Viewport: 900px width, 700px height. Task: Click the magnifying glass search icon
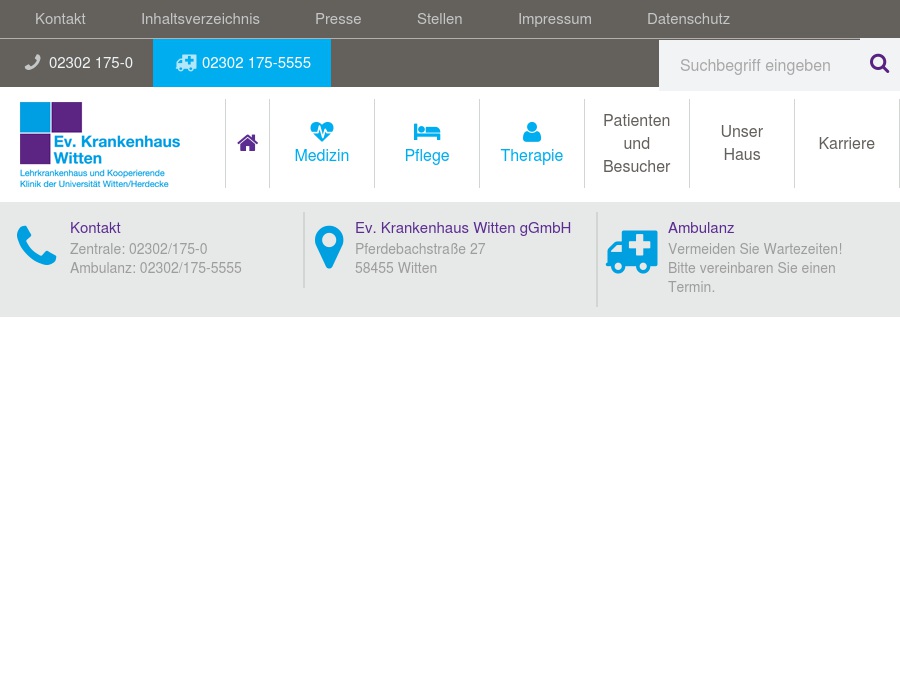pyautogui.click(x=879, y=64)
